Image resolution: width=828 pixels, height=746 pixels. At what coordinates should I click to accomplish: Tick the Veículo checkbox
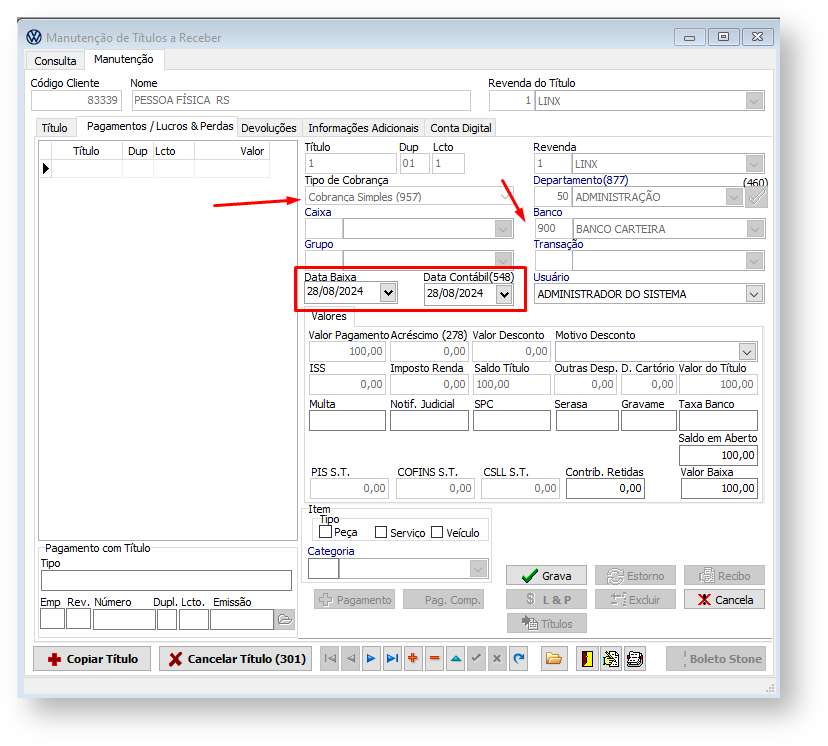click(437, 532)
